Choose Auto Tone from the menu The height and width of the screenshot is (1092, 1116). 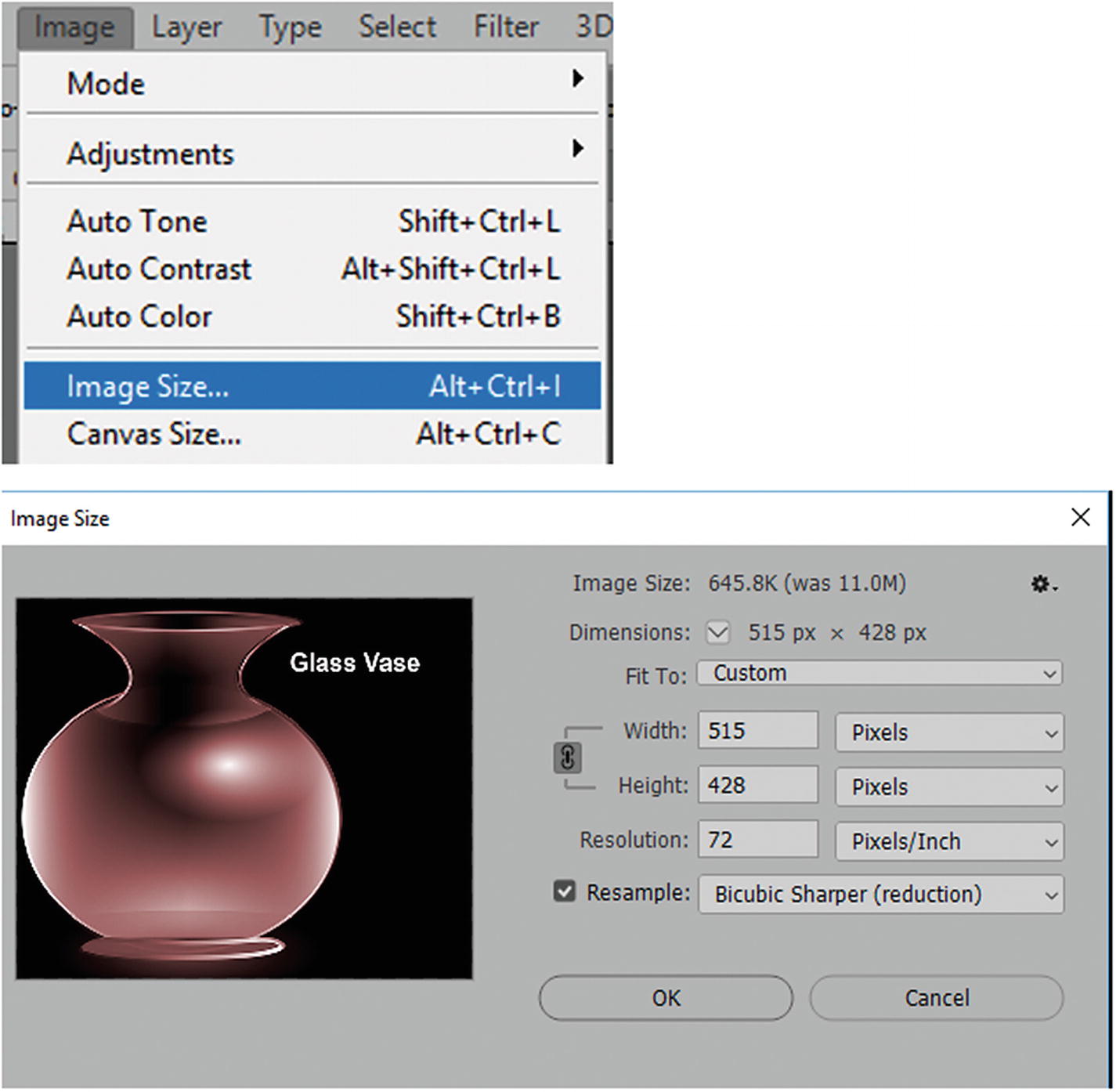click(137, 221)
